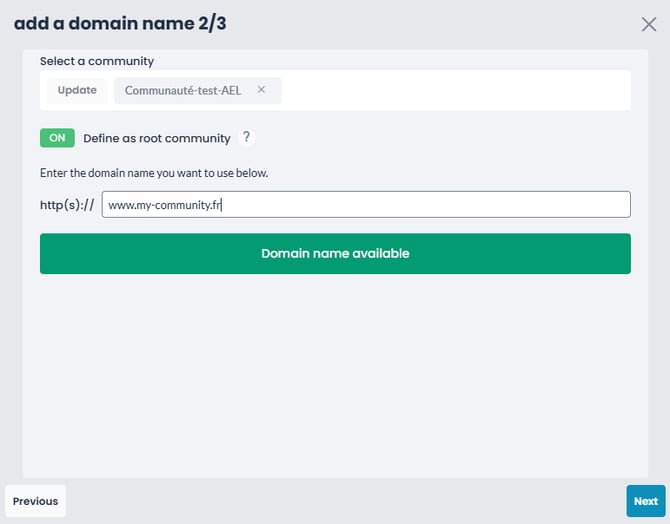Open community selector via its empty area
This screenshot has width=670, height=524.
[x=455, y=91]
